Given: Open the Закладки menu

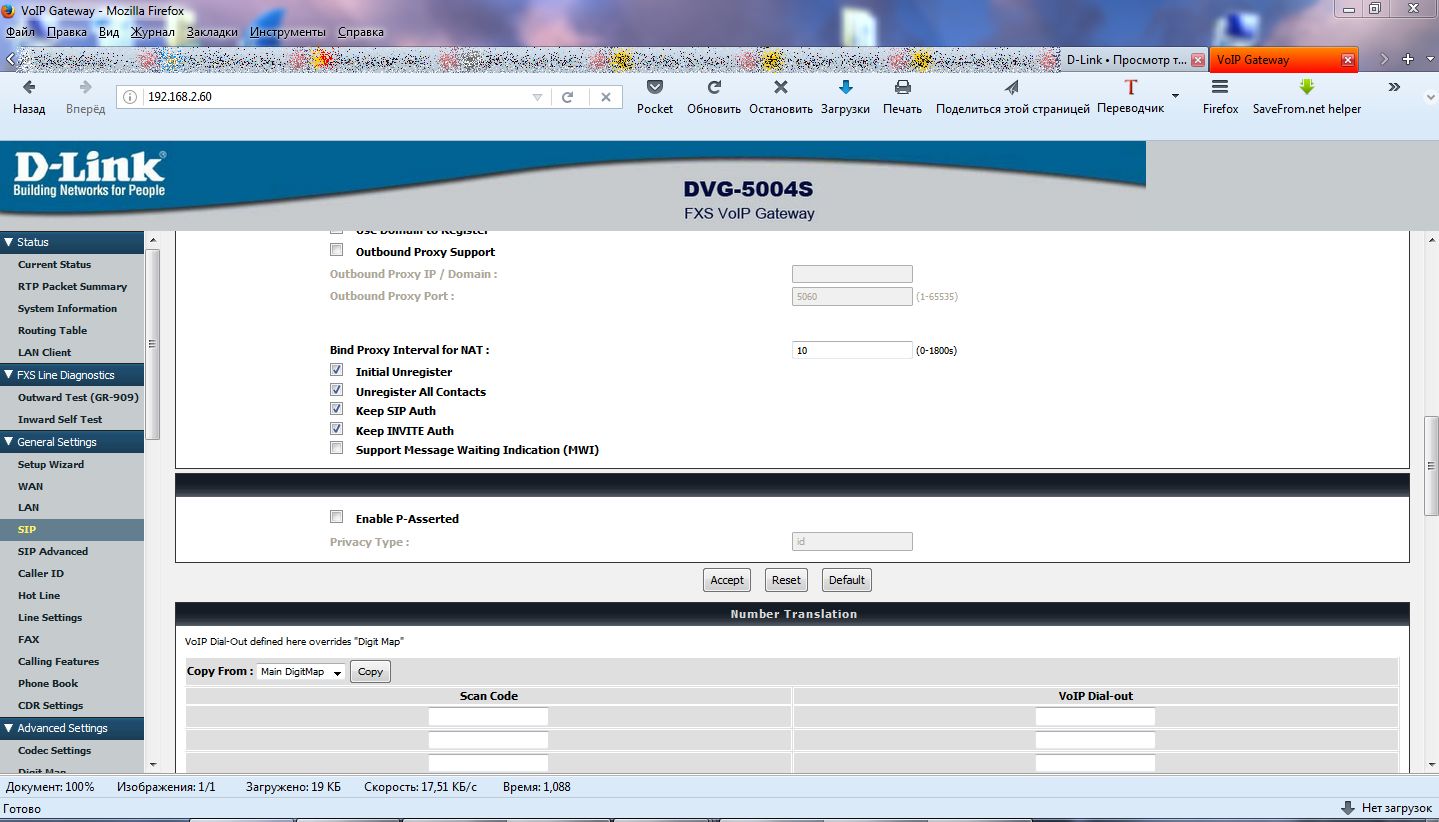Looking at the screenshot, I should click(212, 32).
